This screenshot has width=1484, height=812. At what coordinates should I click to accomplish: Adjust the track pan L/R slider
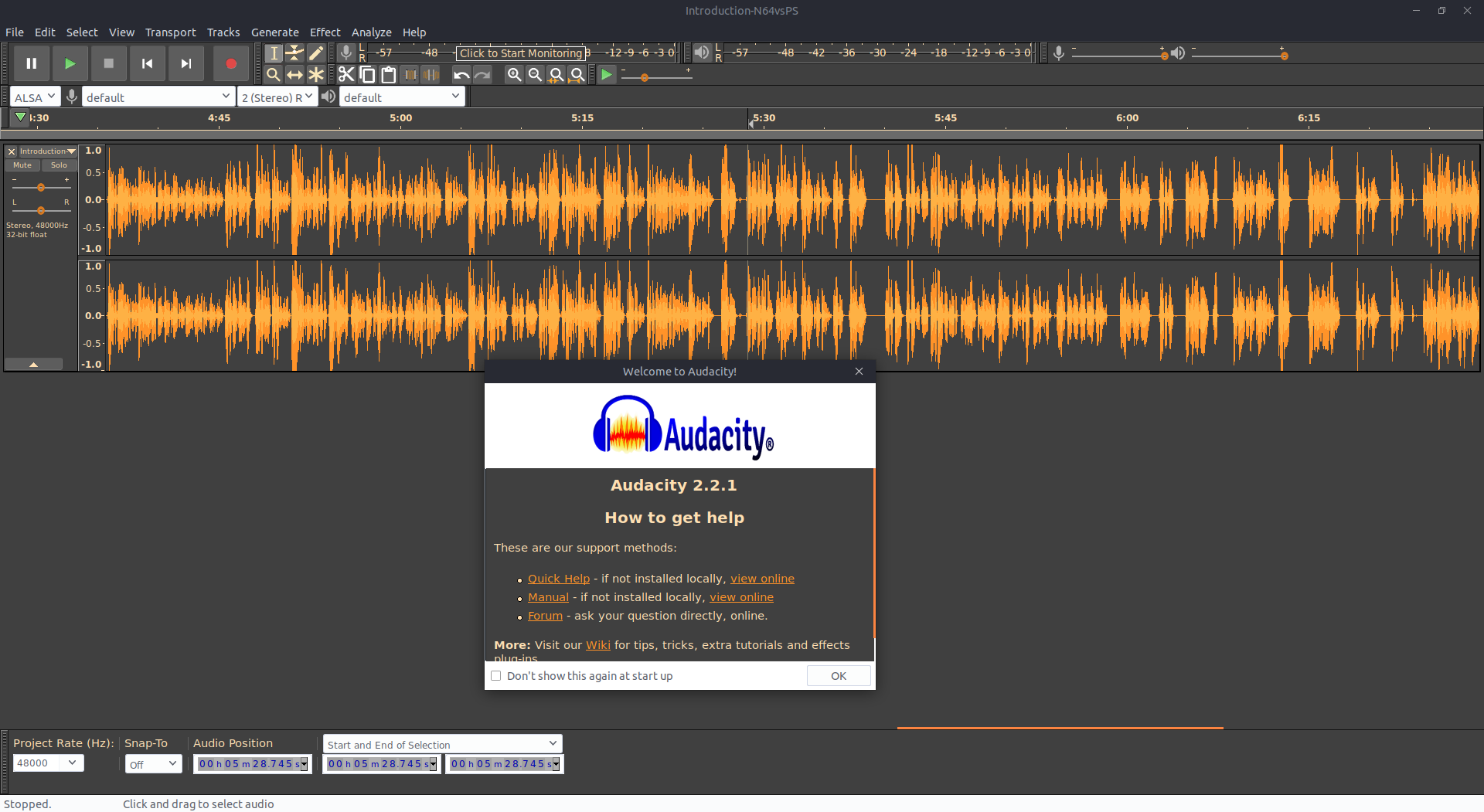coord(41,210)
